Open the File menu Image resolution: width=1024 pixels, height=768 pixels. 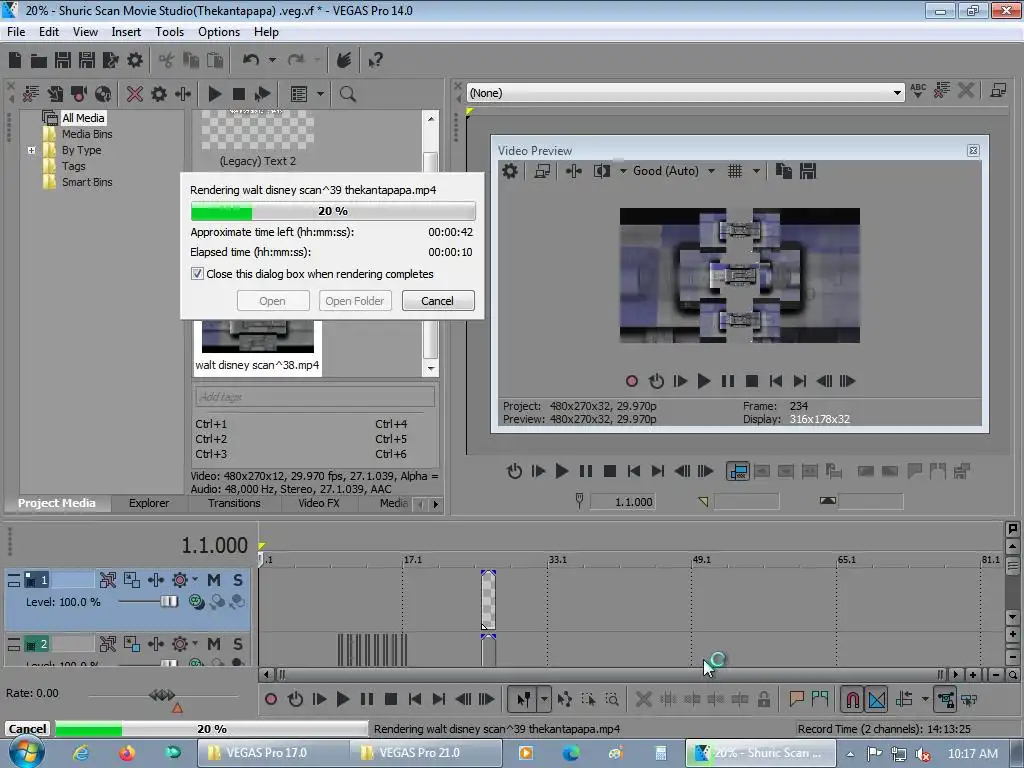16,32
